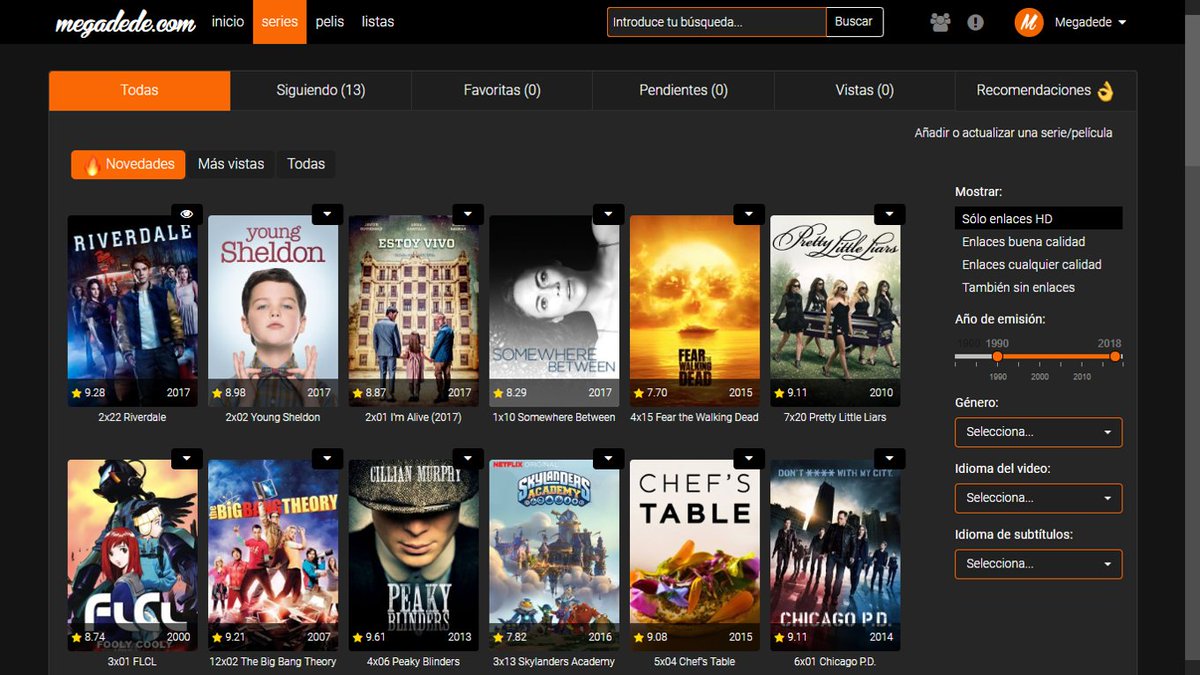Click the orange year range slider track
Viewport: 1200px width, 675px height.
pyautogui.click(x=1056, y=356)
